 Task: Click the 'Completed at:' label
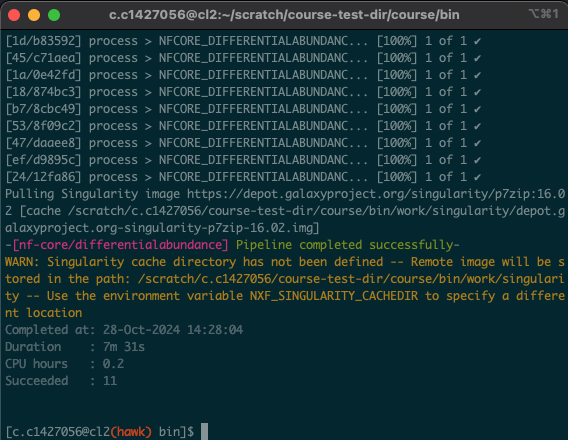[50, 330]
